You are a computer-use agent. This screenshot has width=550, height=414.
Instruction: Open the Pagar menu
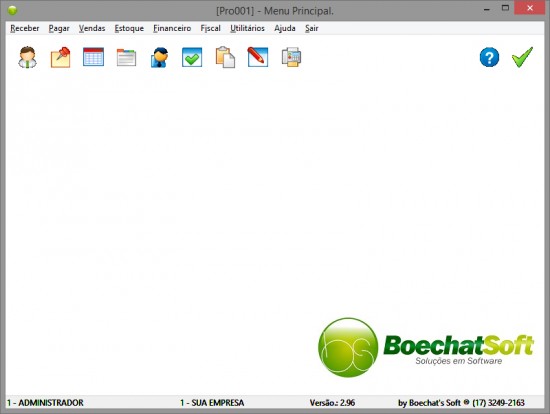(x=59, y=28)
